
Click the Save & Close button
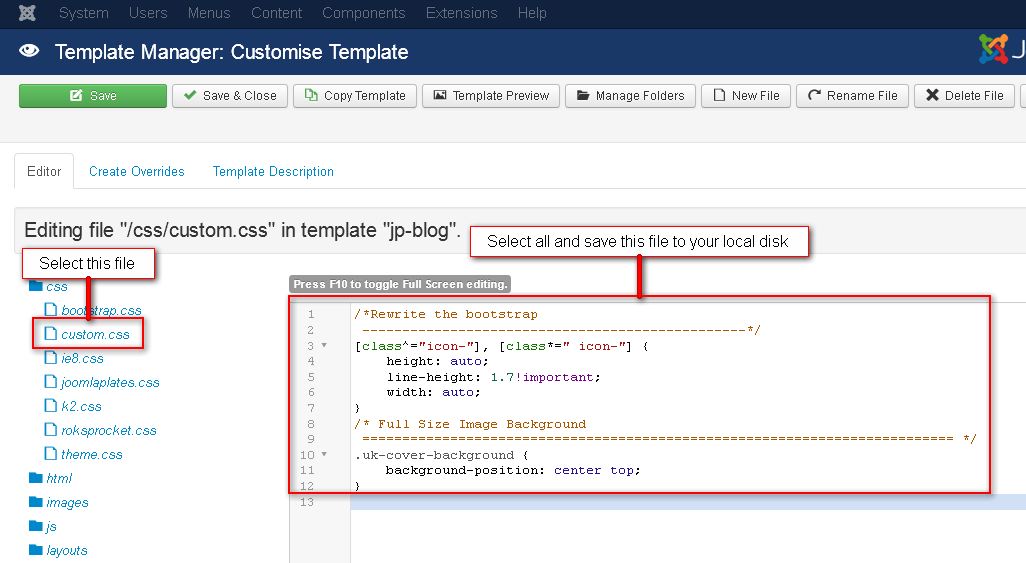coord(230,96)
